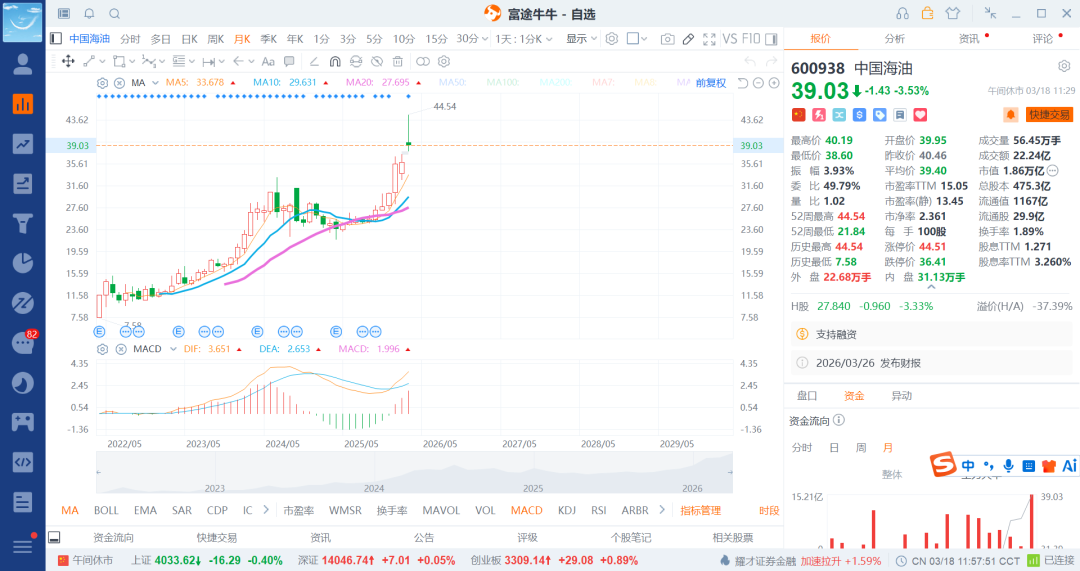Switch to the 周K chart tab
Viewport: 1080px width, 571px height.
point(216,39)
